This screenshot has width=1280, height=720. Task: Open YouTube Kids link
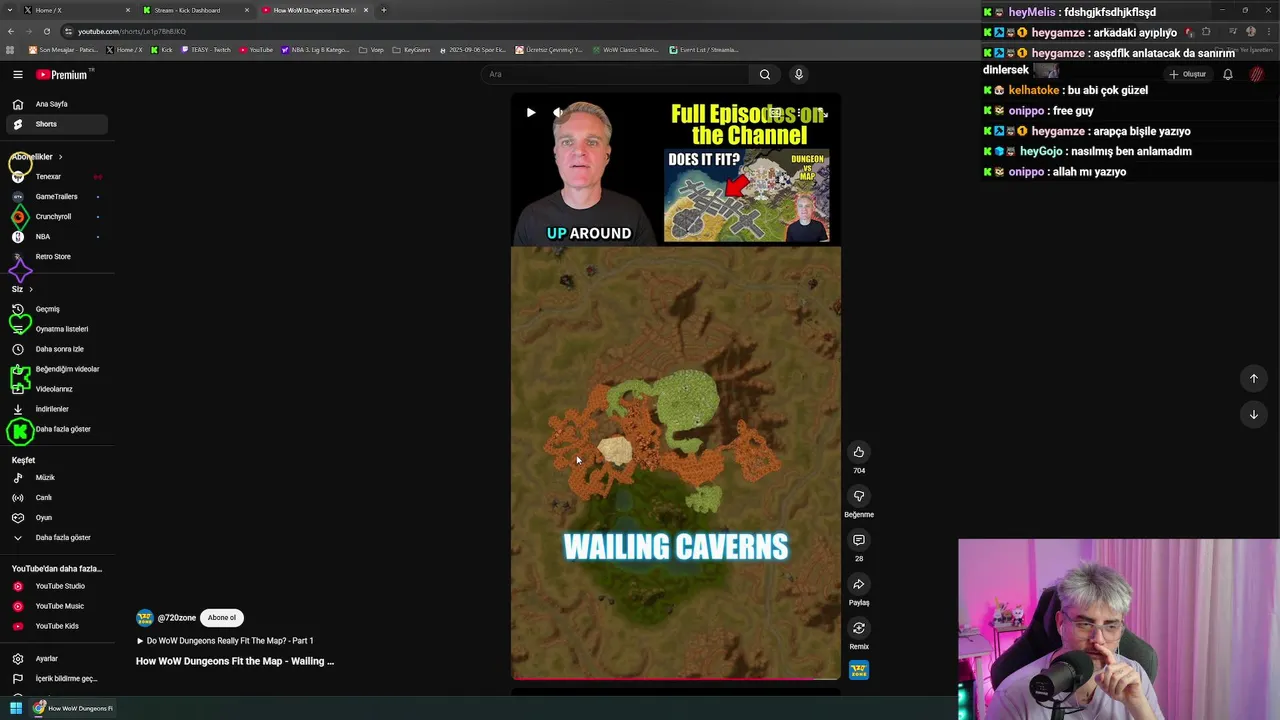[56, 626]
